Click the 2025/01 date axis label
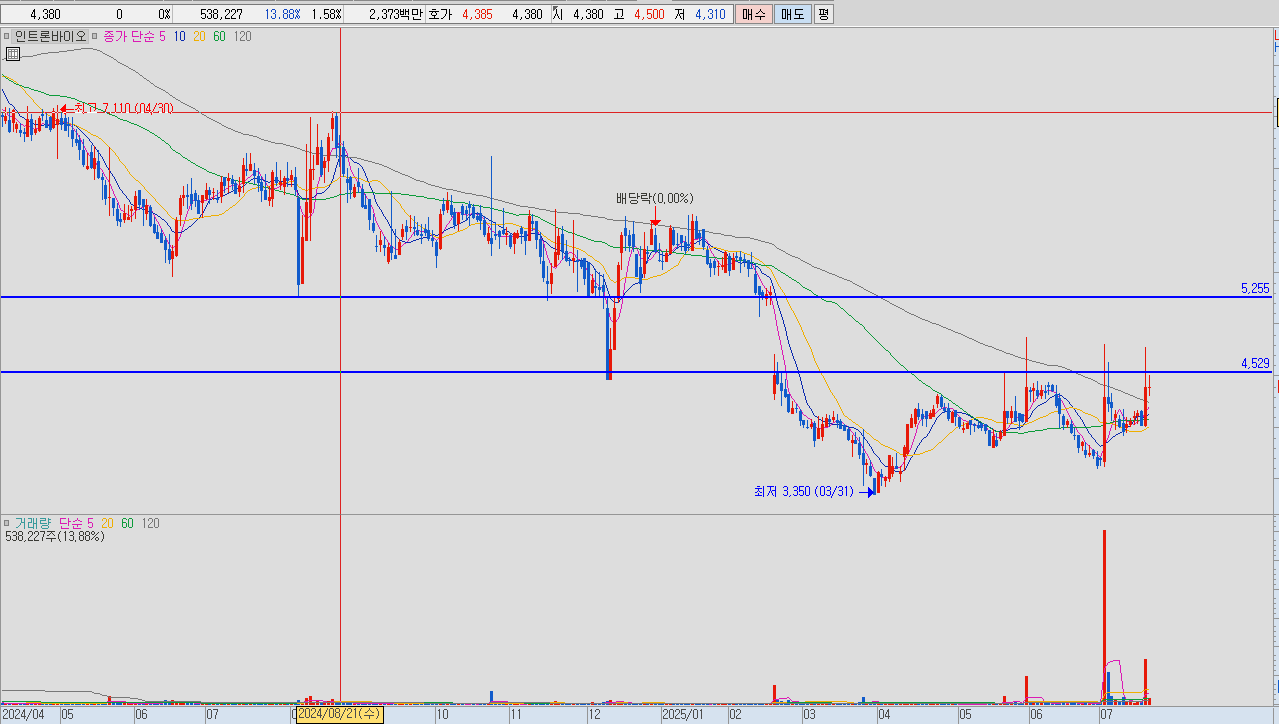Image resolution: width=1279 pixels, height=724 pixels. click(684, 715)
